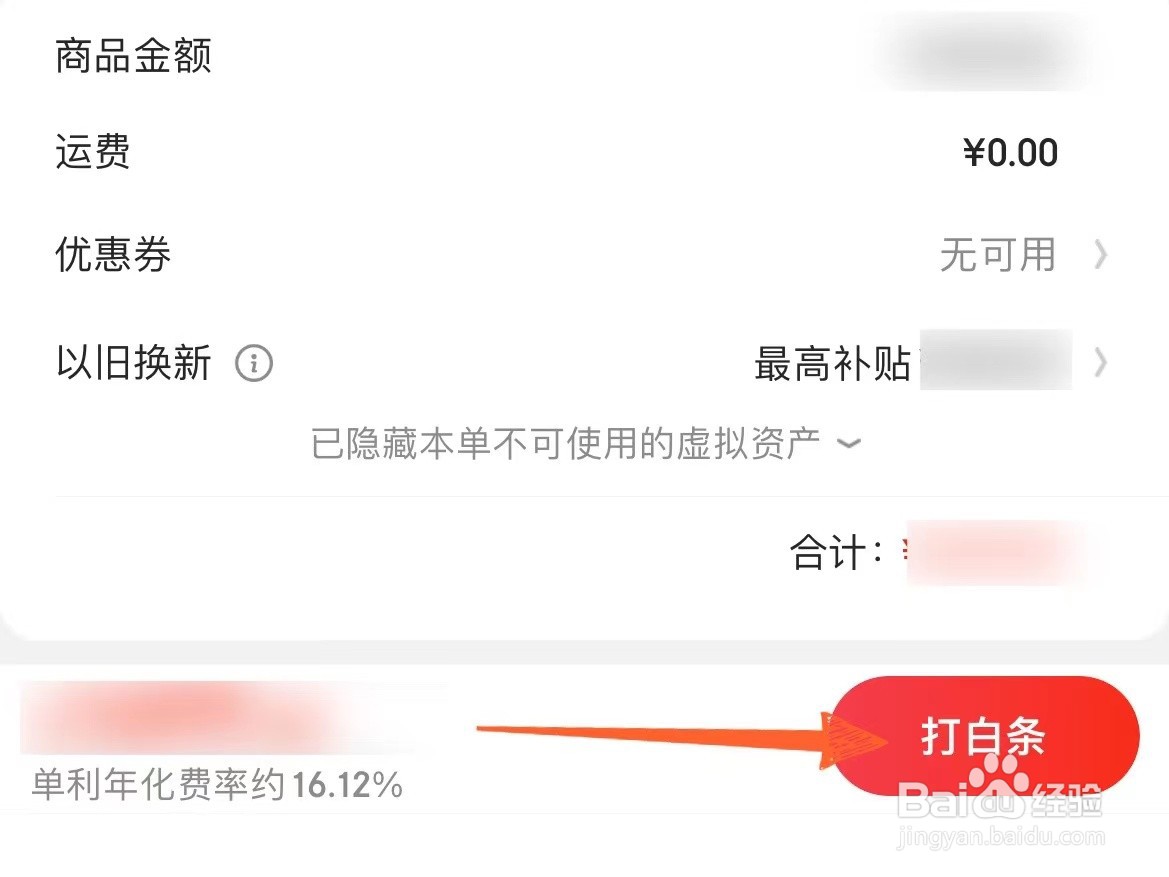This screenshot has width=1169, height=877.
Task: Open the 优惠券 chevron arrow
Action: [1100, 254]
